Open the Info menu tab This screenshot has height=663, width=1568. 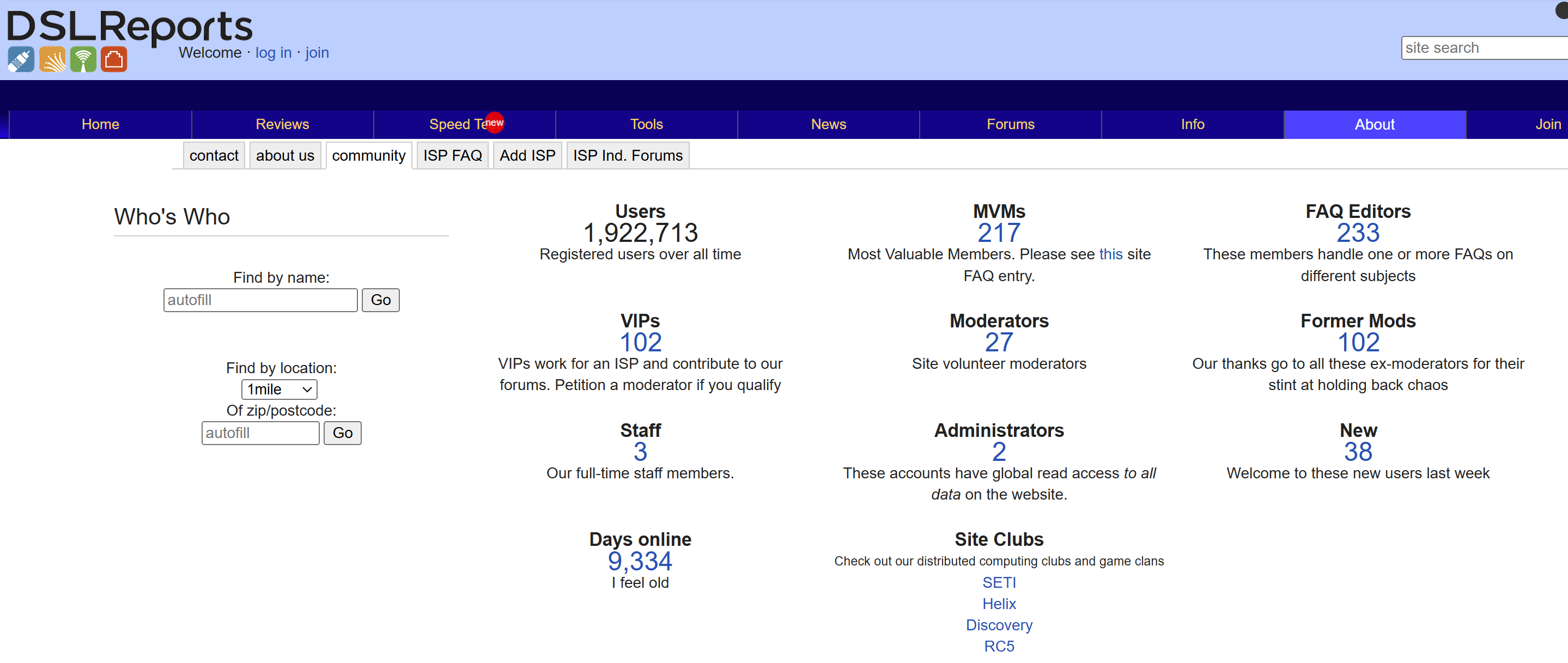1193,124
